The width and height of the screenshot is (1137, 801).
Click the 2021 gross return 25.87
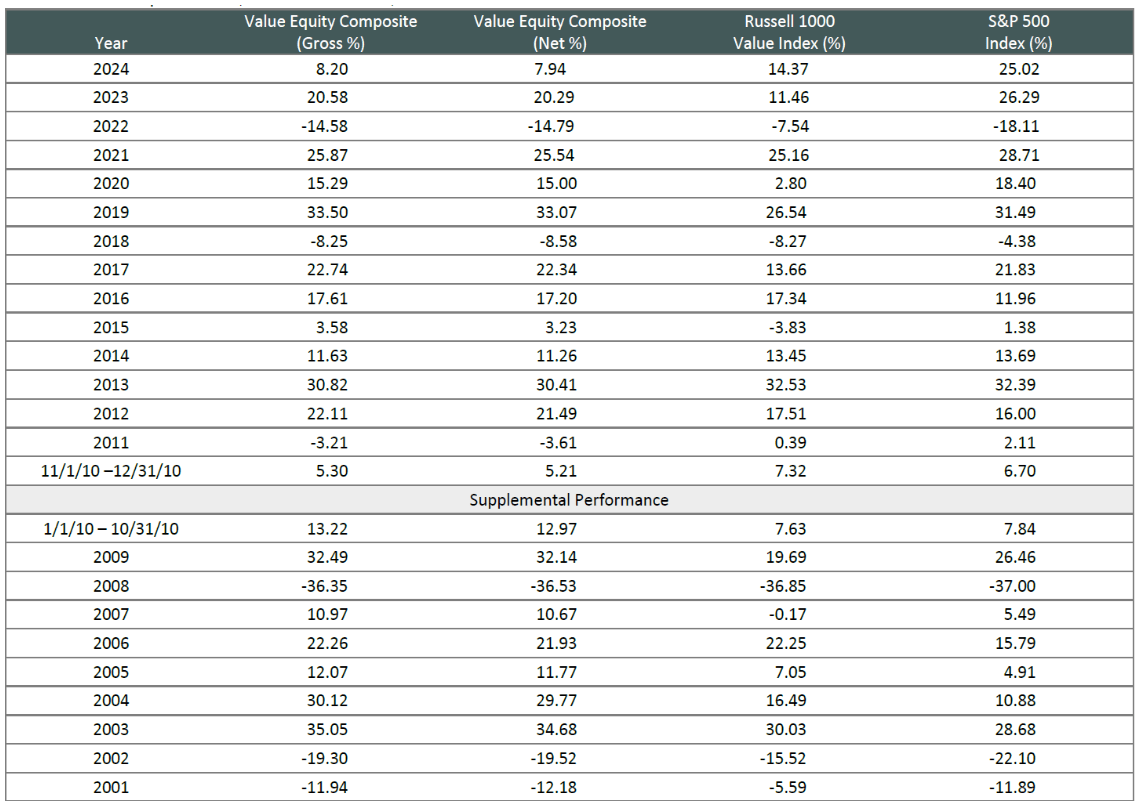[328, 156]
